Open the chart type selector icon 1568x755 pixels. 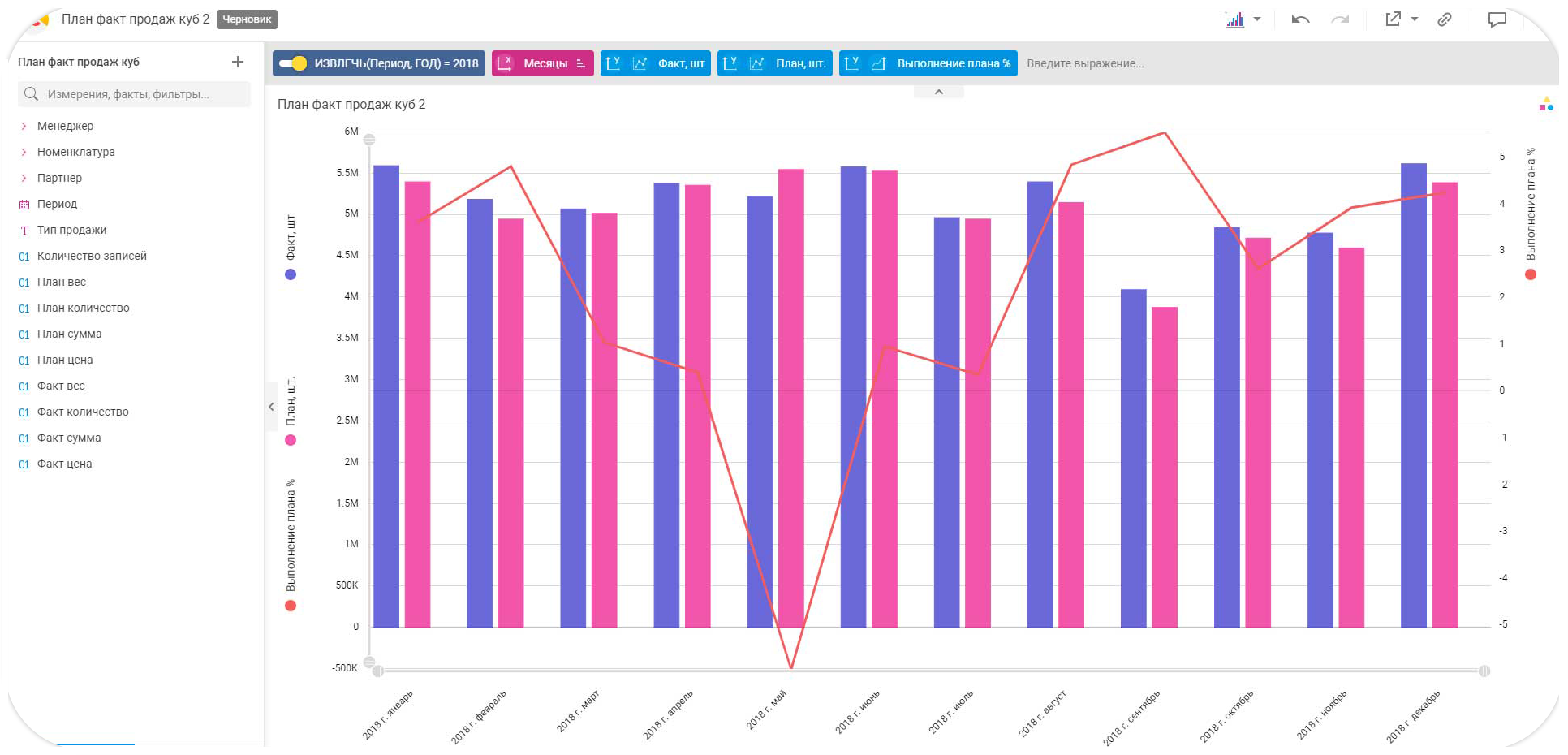coord(1234,19)
